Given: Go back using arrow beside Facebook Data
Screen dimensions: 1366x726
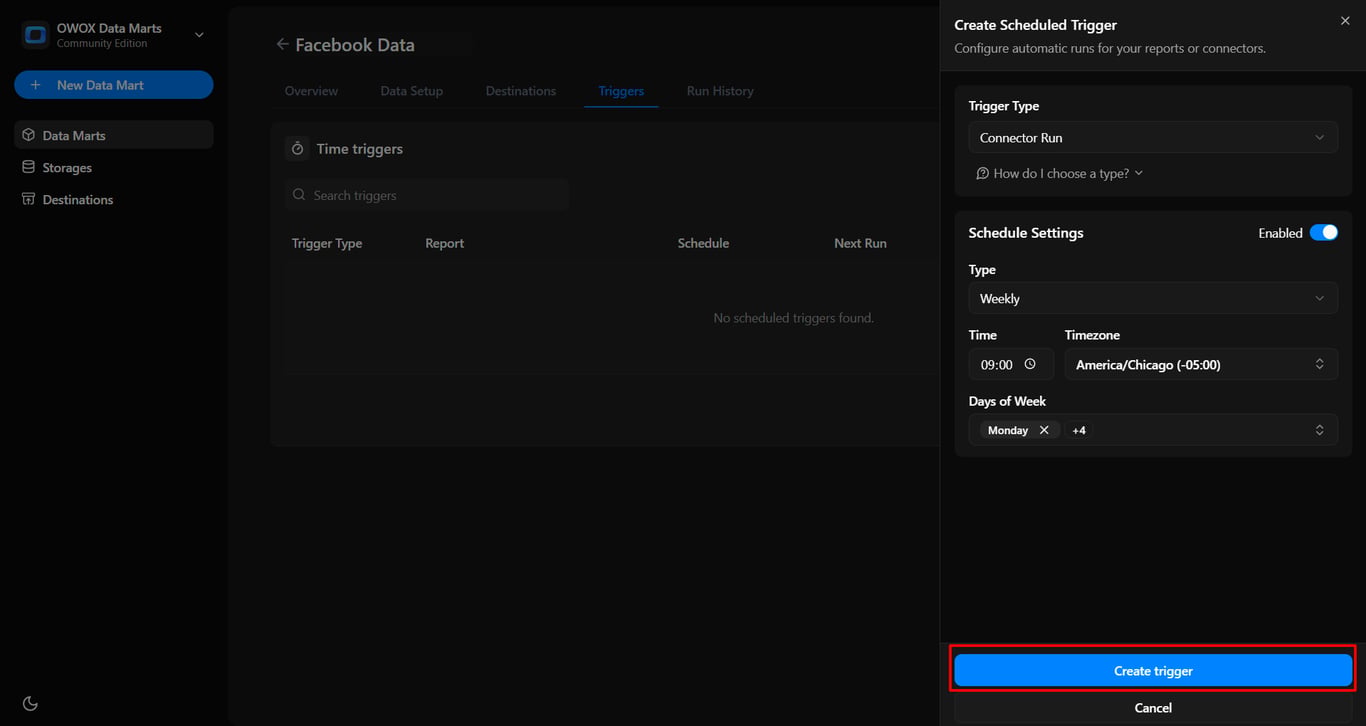Looking at the screenshot, I should point(282,44).
